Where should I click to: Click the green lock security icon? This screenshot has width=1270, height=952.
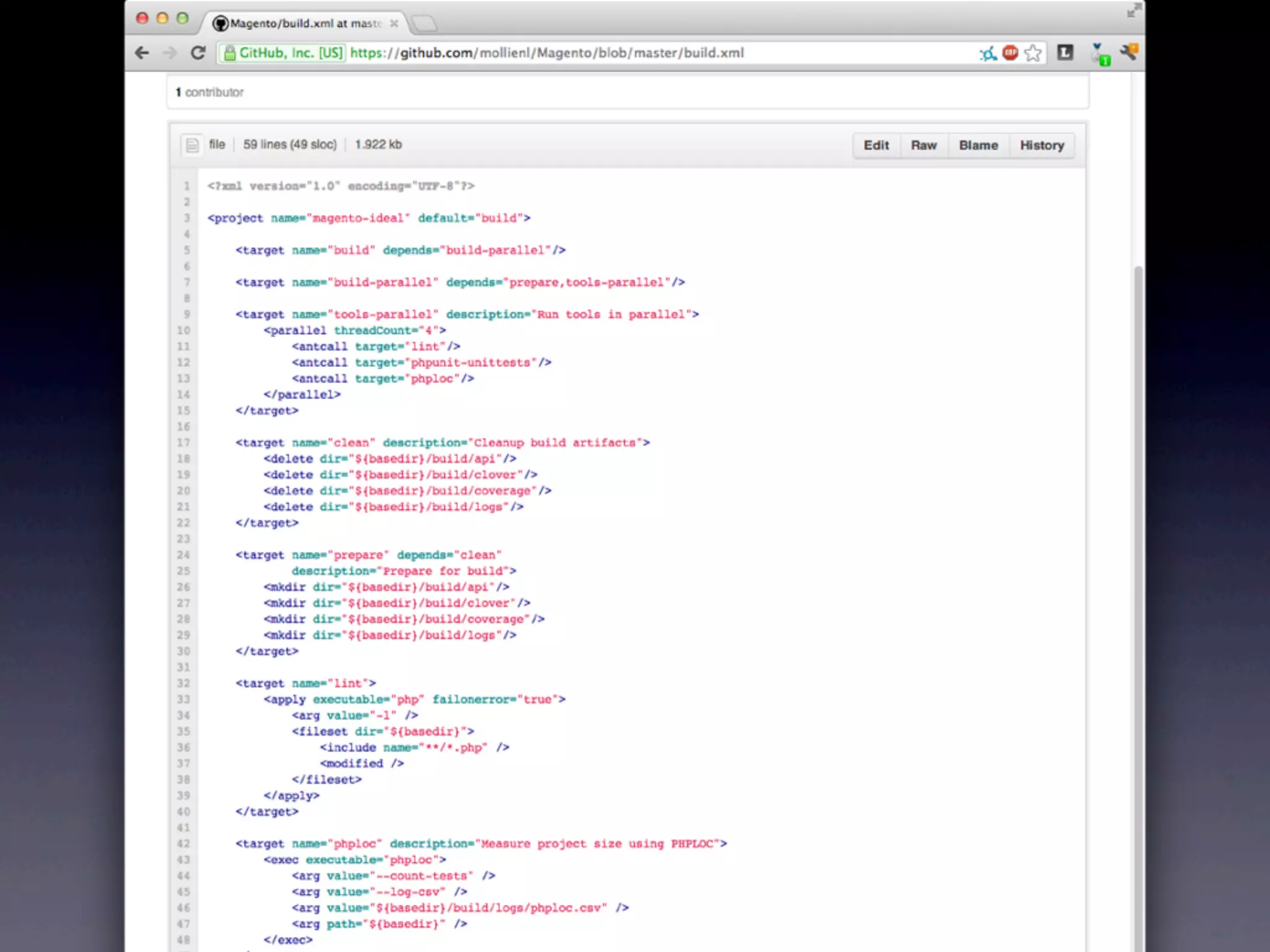(229, 53)
